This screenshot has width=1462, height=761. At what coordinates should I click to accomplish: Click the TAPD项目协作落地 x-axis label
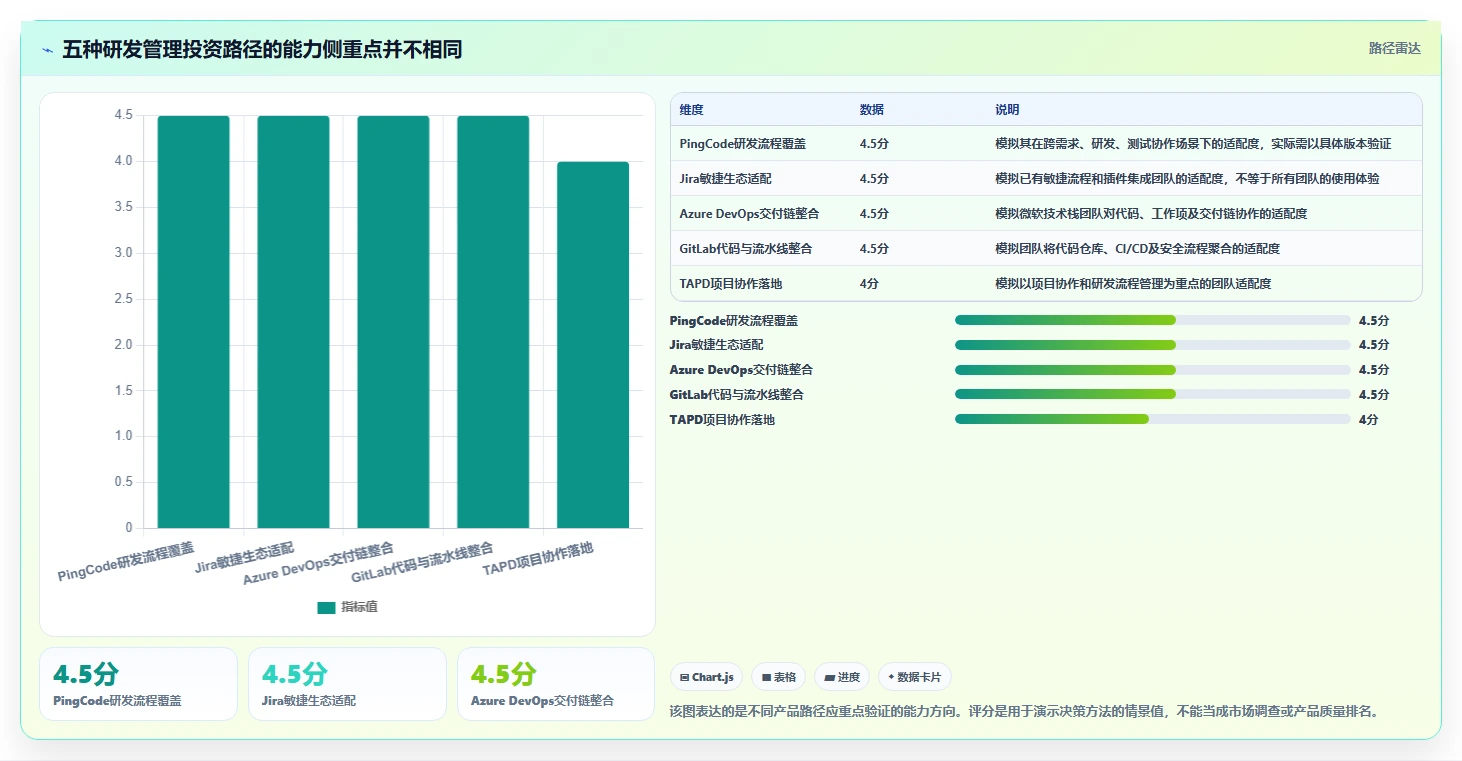click(538, 558)
